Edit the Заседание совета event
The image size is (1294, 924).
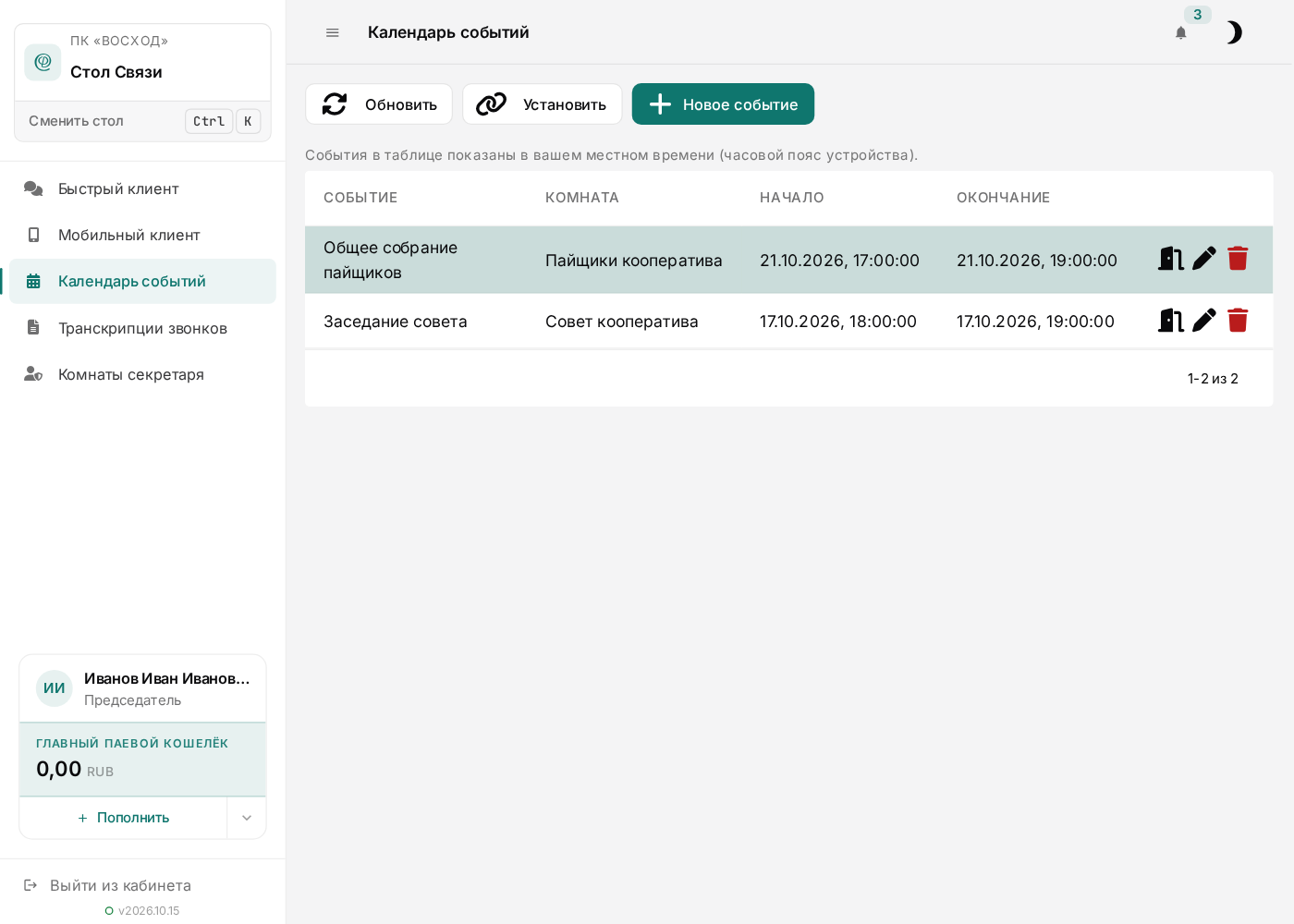click(x=1204, y=321)
